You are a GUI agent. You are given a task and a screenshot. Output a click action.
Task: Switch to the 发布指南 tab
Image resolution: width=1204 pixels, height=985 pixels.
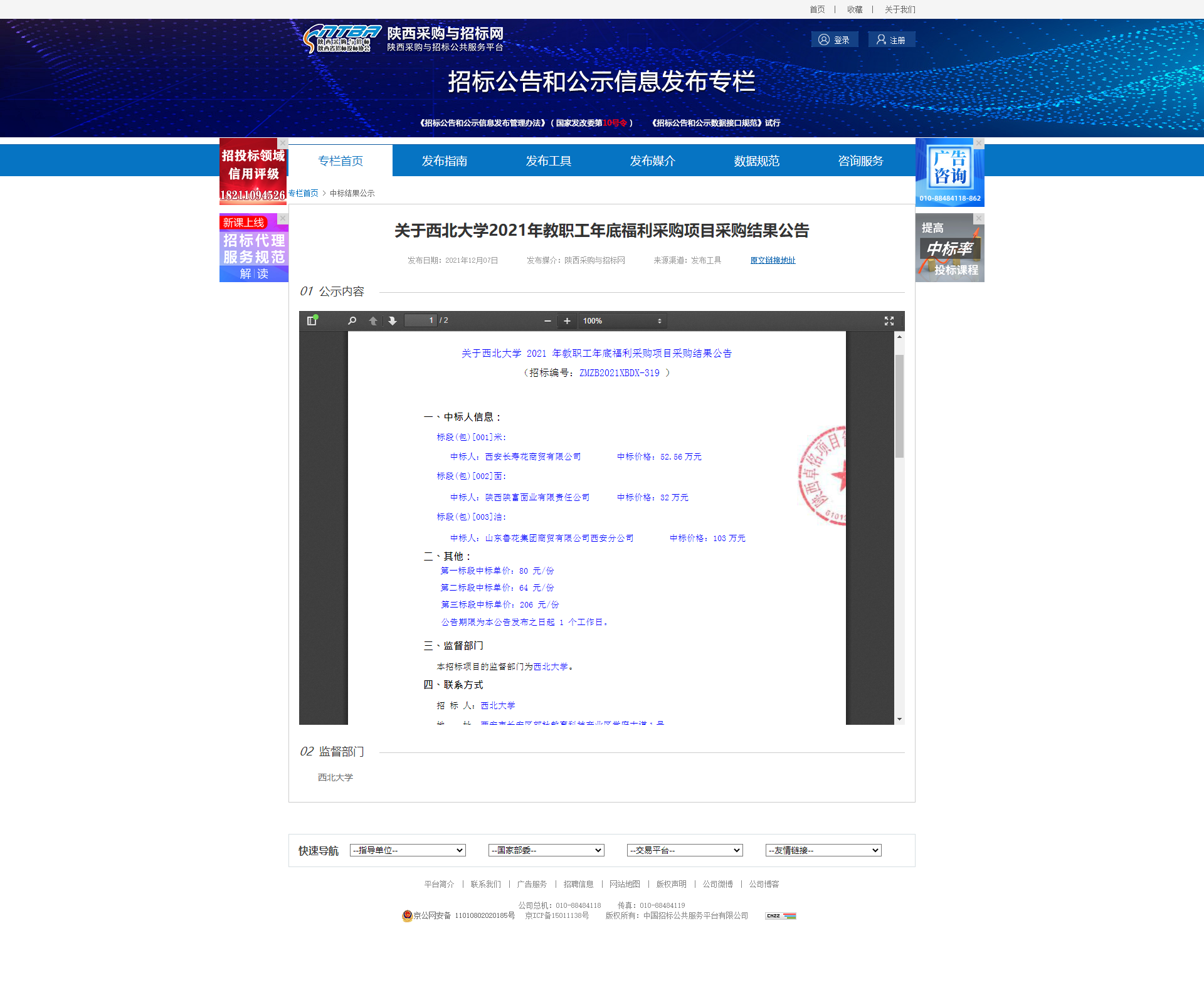[x=444, y=161]
